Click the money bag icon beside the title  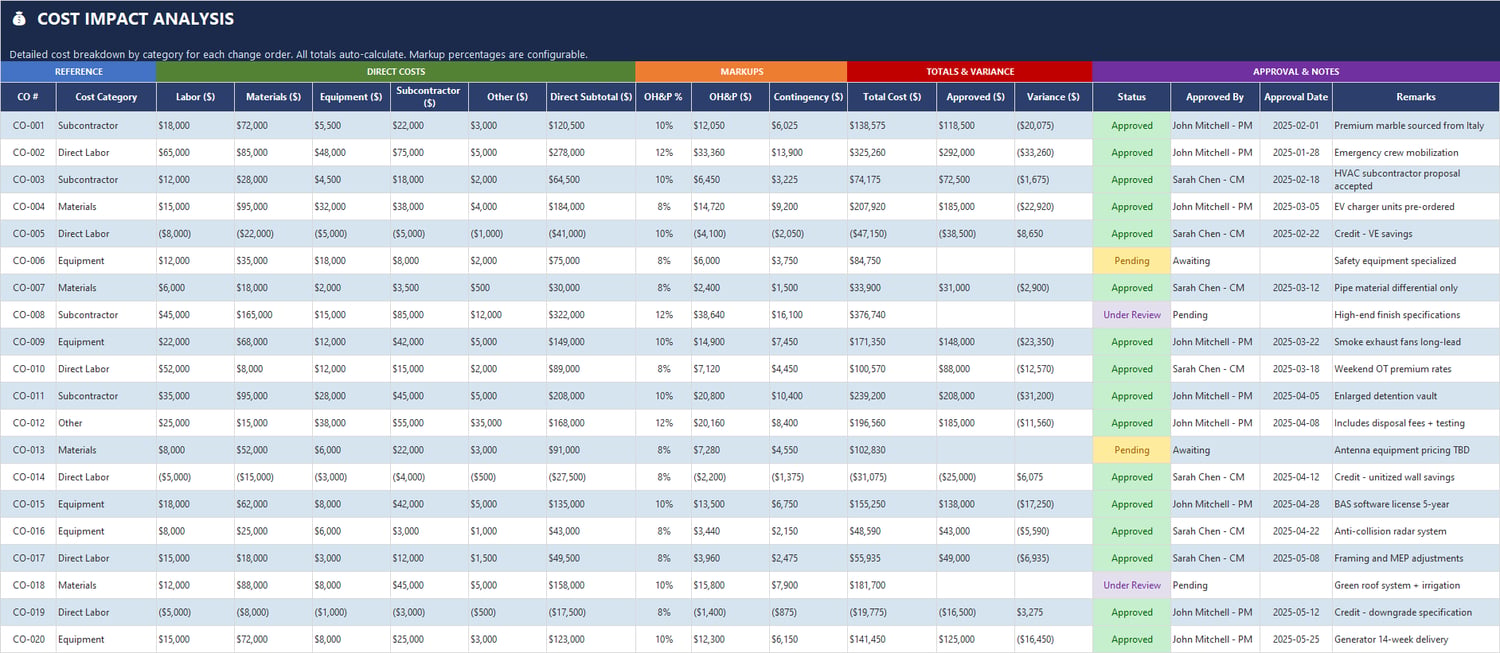click(x=19, y=19)
